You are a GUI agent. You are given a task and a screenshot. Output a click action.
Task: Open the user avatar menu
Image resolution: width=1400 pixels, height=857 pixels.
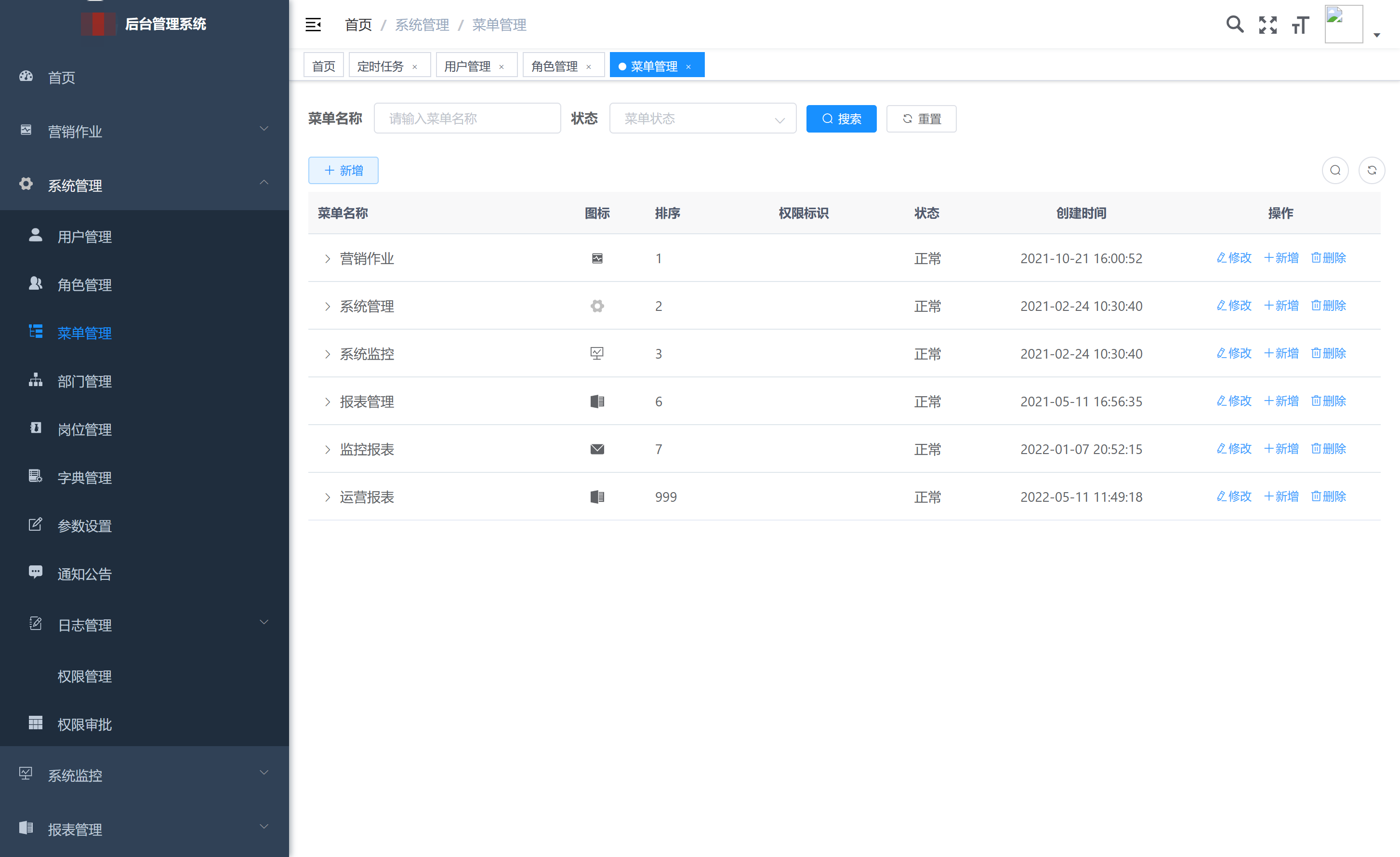tap(1343, 24)
